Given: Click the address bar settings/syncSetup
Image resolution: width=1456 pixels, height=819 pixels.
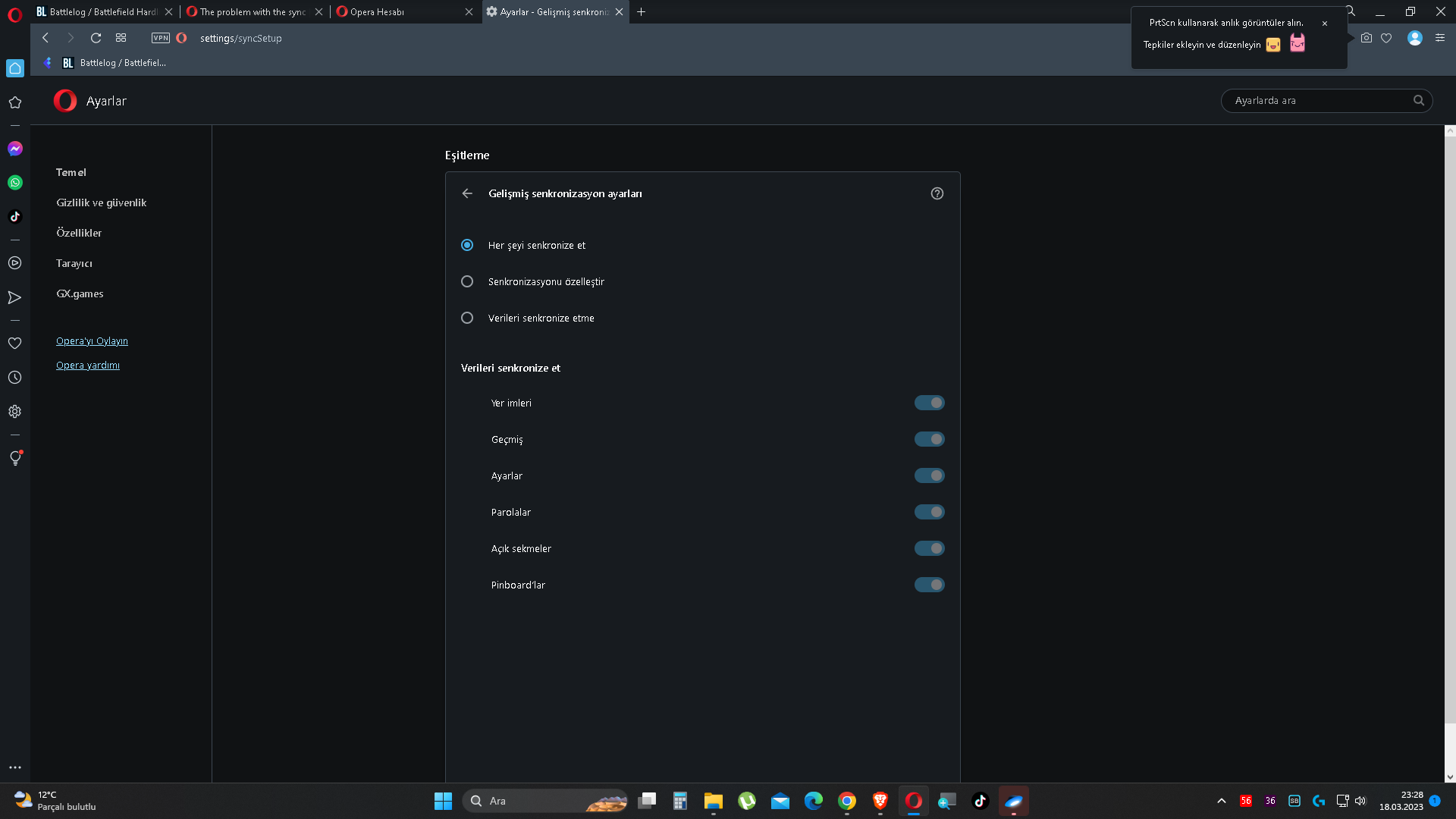Looking at the screenshot, I should pyautogui.click(x=241, y=38).
